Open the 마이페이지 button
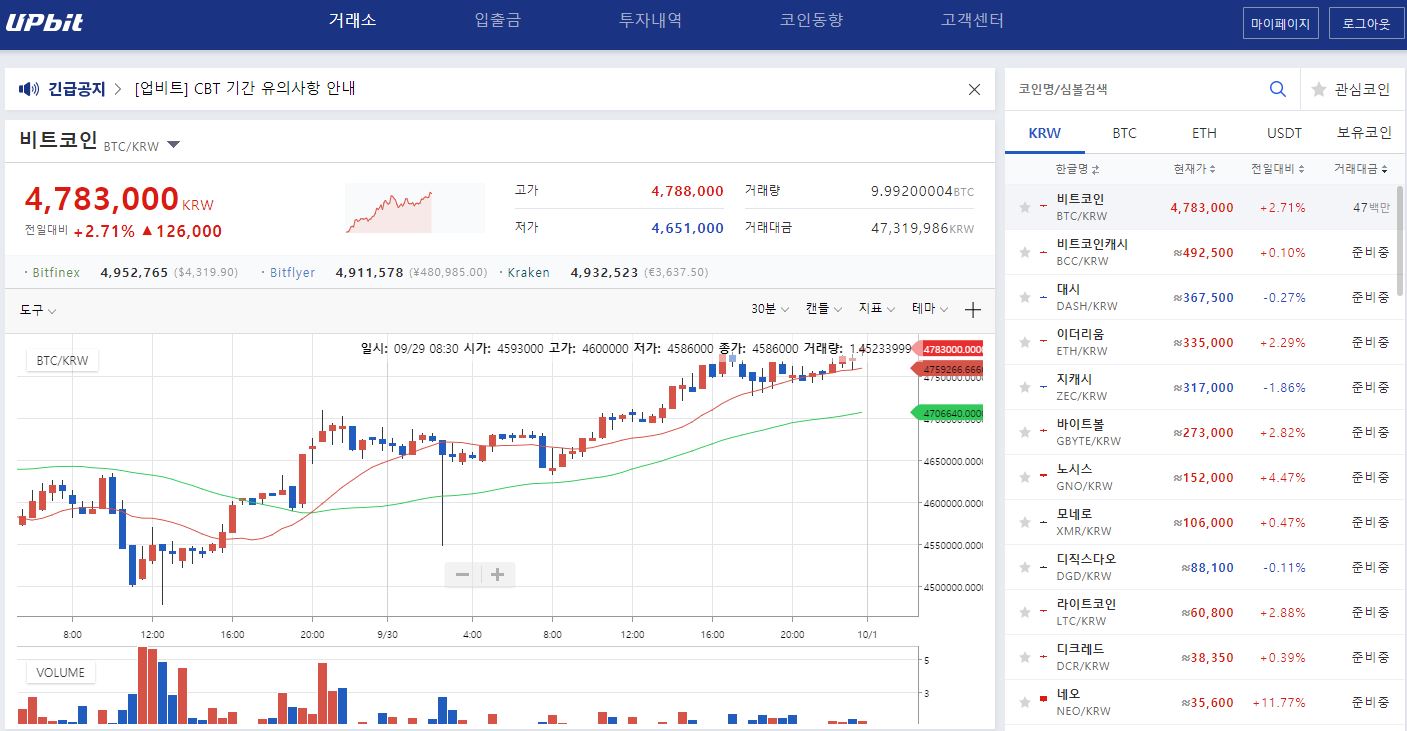The width and height of the screenshot is (1407, 731). [x=1280, y=23]
